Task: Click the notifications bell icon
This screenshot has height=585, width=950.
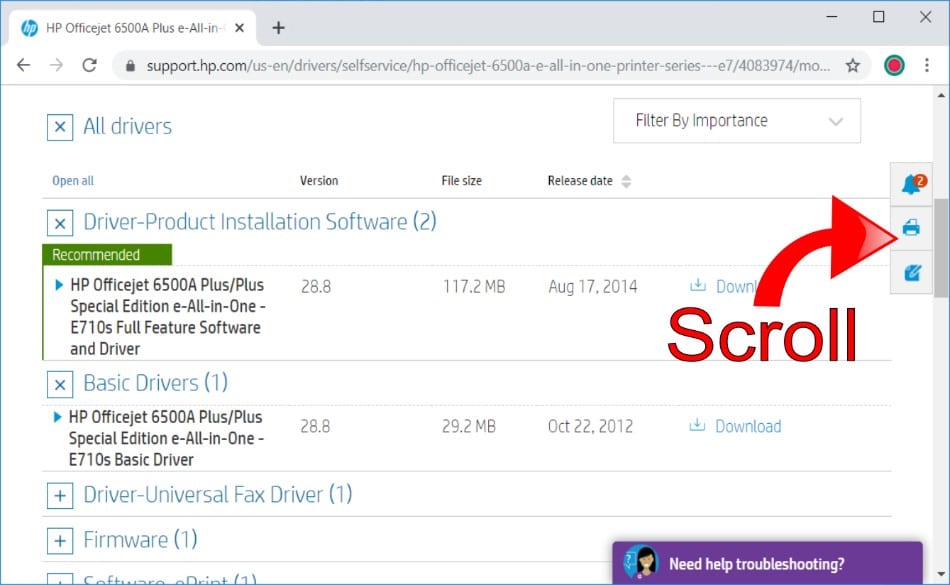Action: click(x=911, y=184)
